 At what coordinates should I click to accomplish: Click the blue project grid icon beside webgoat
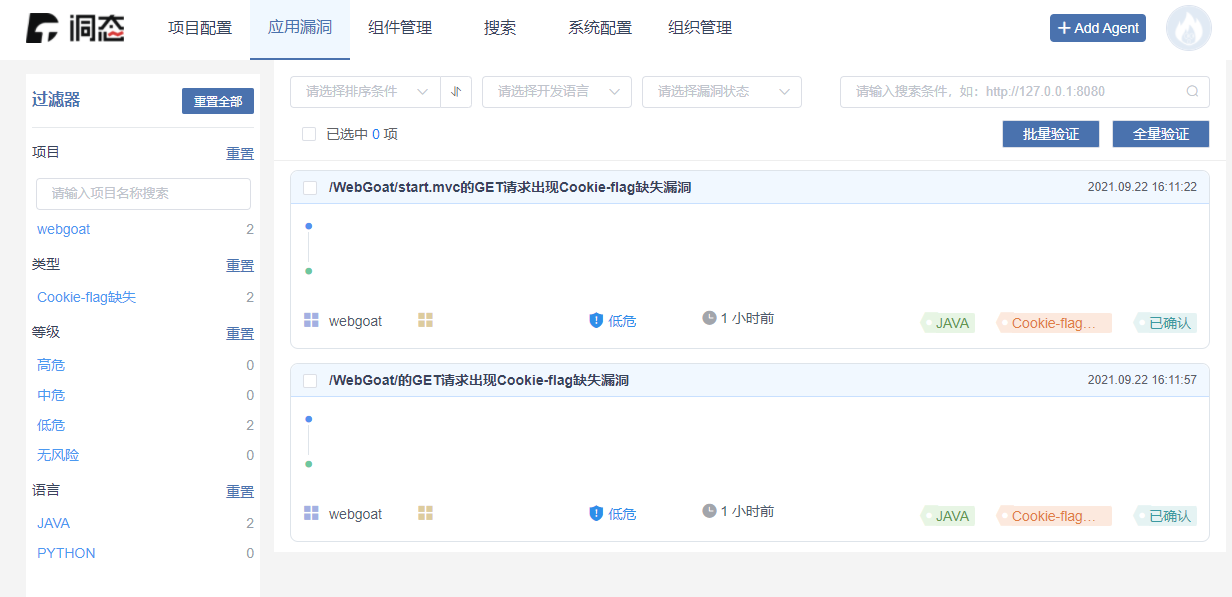coord(310,320)
